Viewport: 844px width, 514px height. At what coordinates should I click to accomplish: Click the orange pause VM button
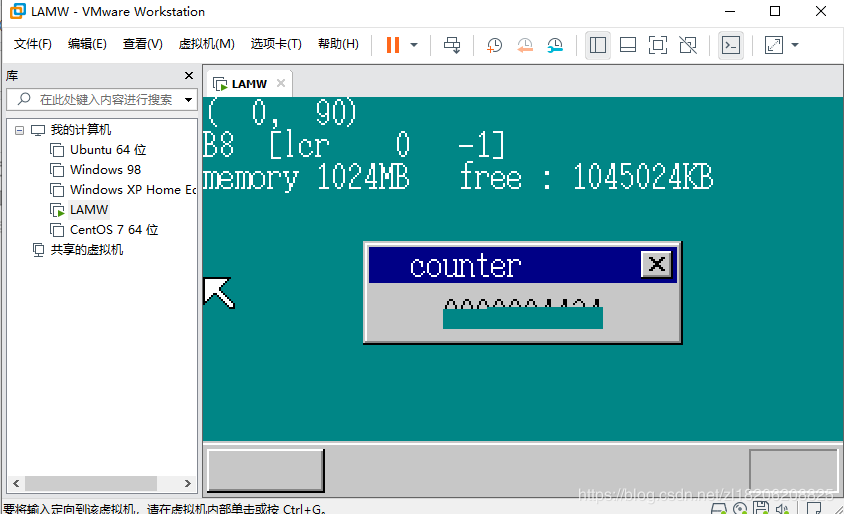click(x=393, y=45)
